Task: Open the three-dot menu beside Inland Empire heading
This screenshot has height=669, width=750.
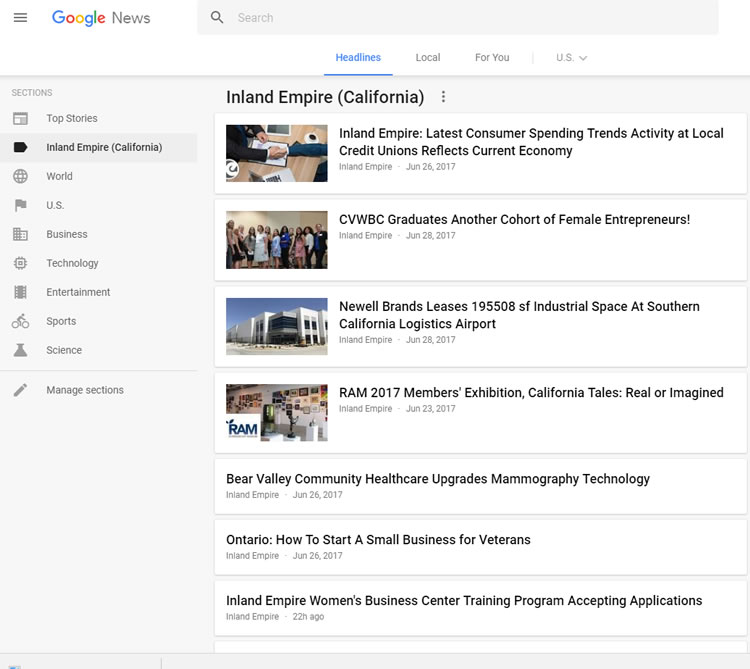Action: pyautogui.click(x=443, y=97)
